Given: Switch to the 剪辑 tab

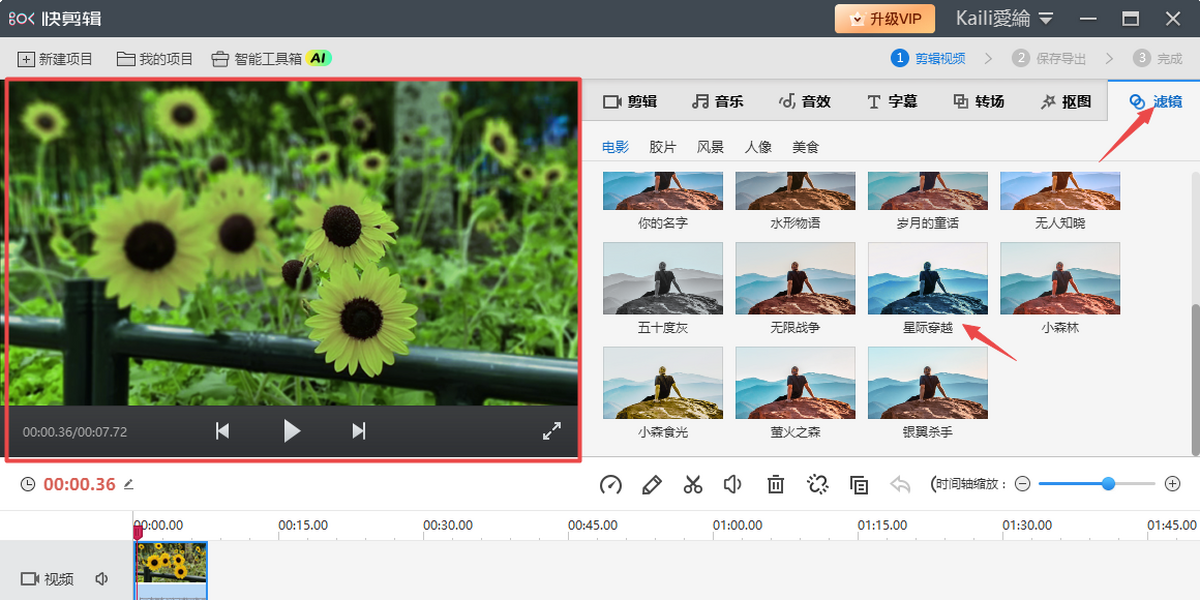Looking at the screenshot, I should click(630, 101).
